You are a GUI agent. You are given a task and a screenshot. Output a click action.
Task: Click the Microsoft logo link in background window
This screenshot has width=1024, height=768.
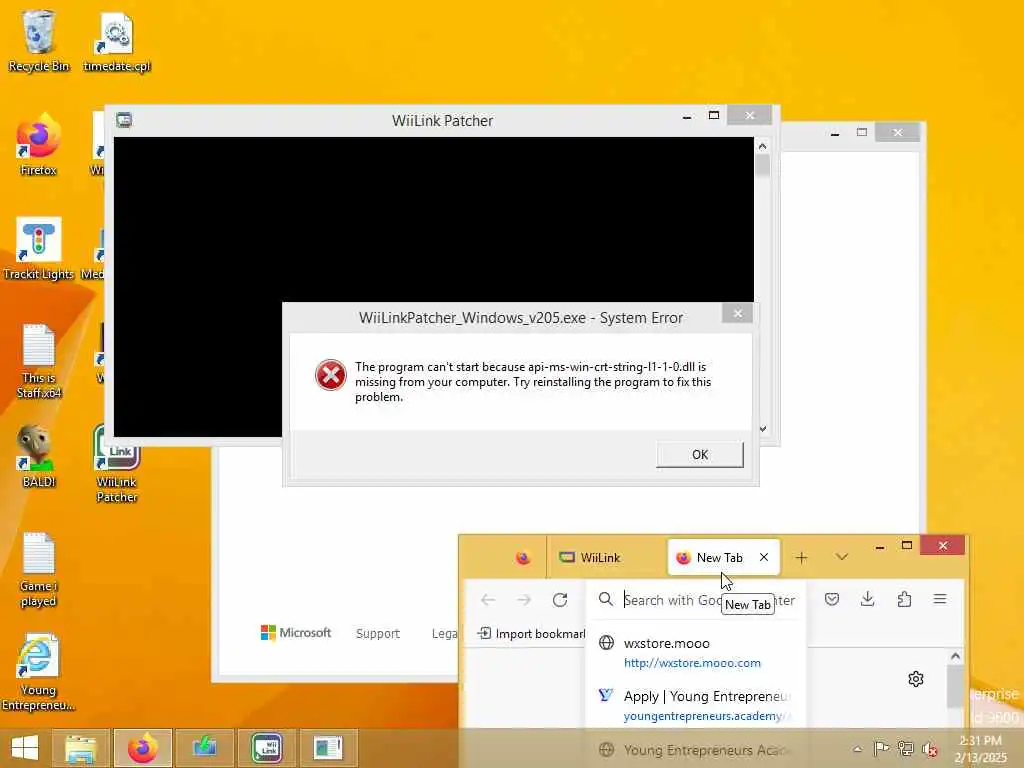pos(296,633)
